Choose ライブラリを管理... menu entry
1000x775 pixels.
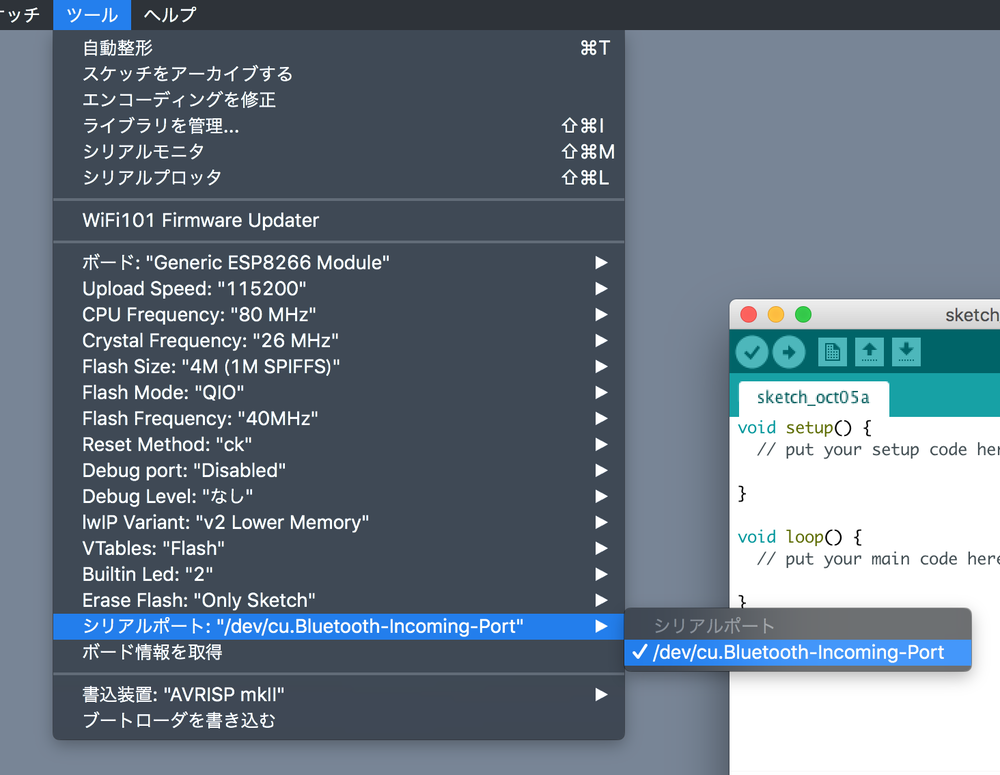(161, 126)
